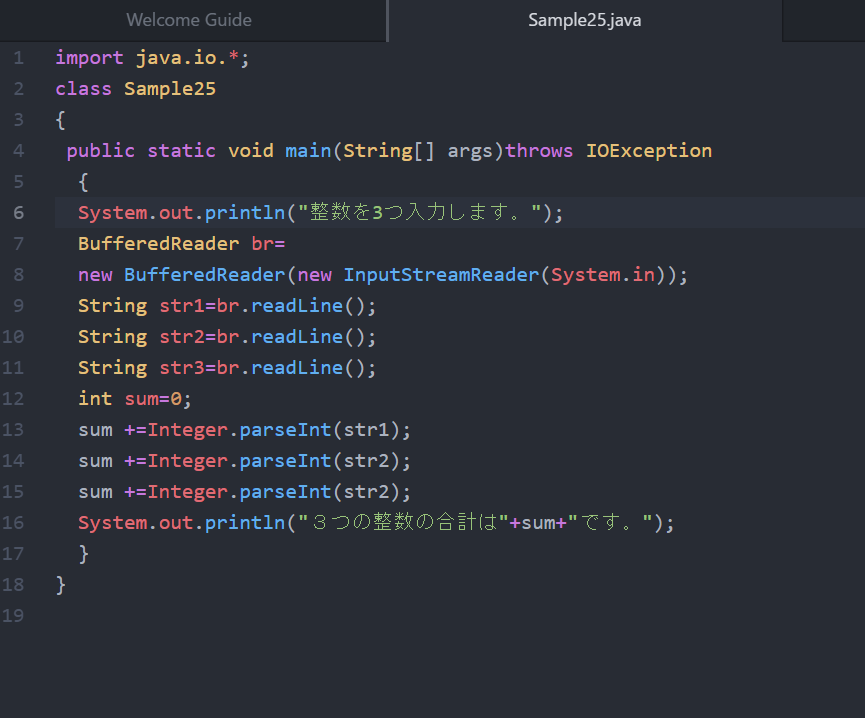Place cursor on 'import java.io.*;' line
865x718 pixels.
pos(152,58)
